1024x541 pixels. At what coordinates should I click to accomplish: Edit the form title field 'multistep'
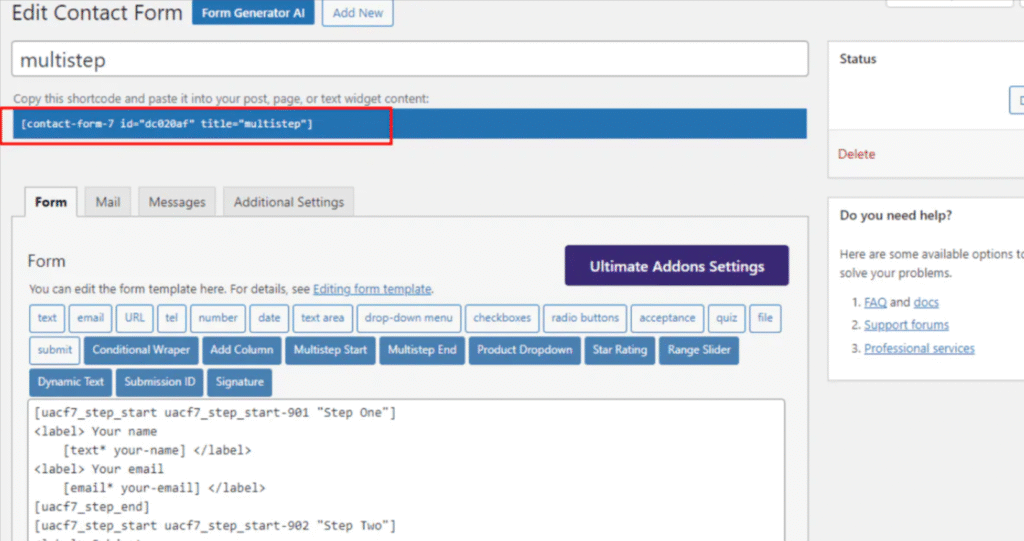coord(409,59)
